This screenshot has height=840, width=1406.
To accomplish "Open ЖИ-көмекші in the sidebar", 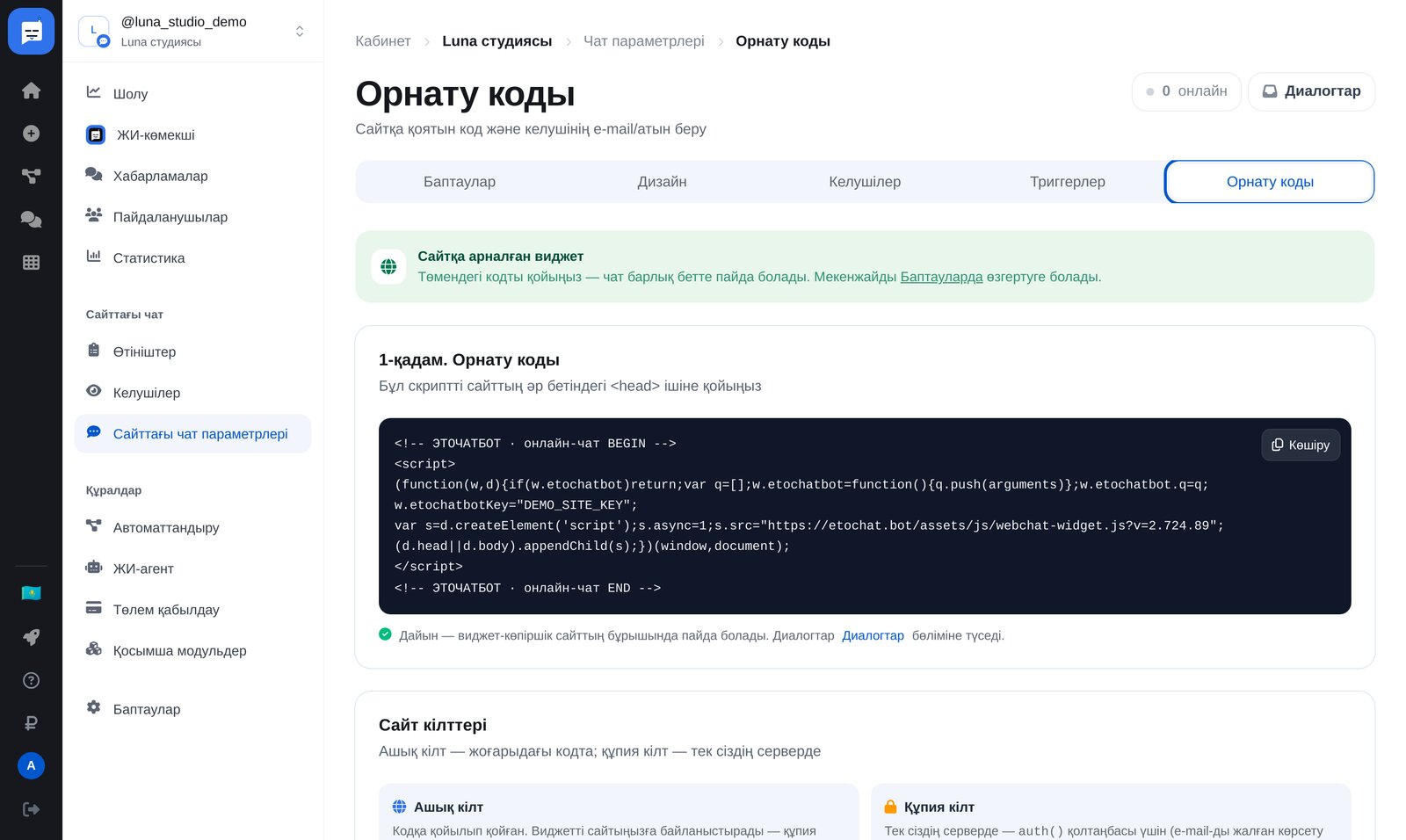I will [193, 135].
